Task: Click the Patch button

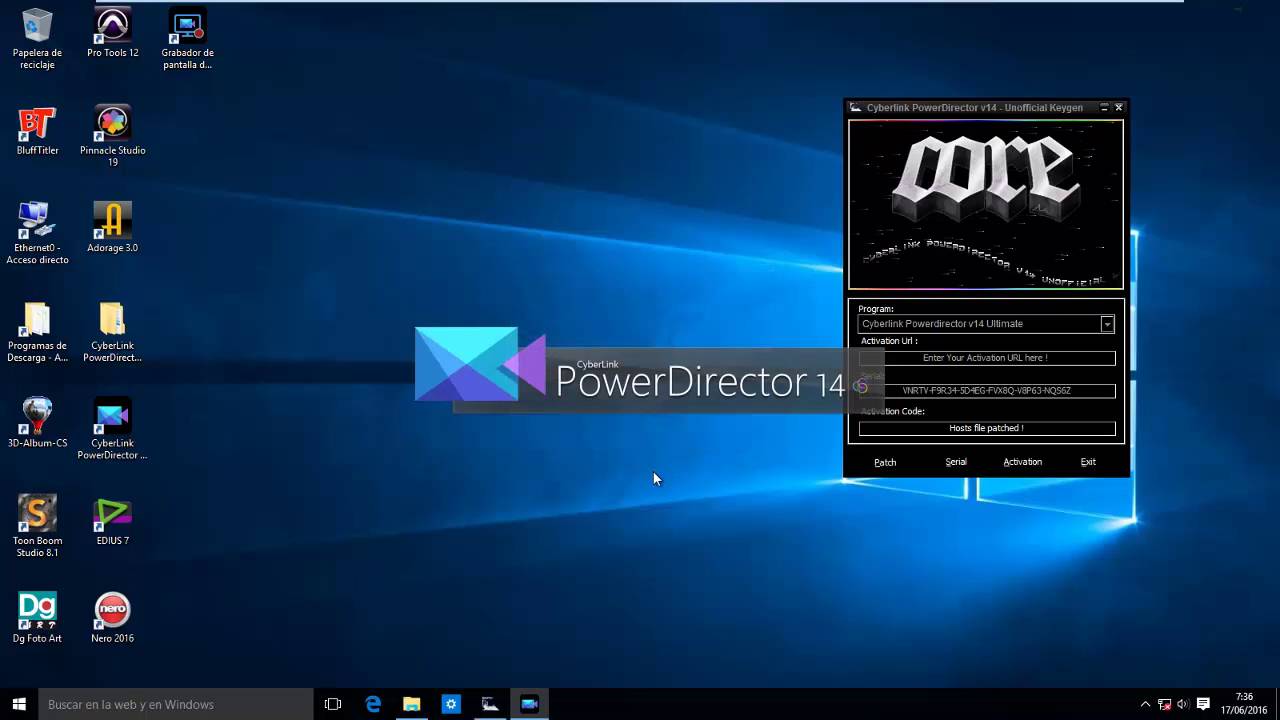Action: [885, 462]
